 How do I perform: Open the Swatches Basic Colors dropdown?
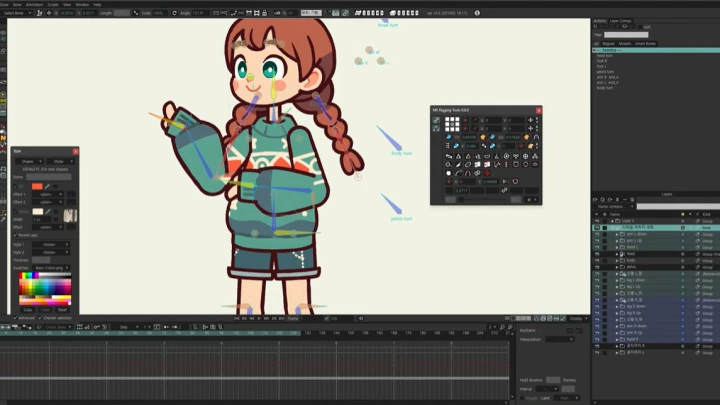coord(51,268)
